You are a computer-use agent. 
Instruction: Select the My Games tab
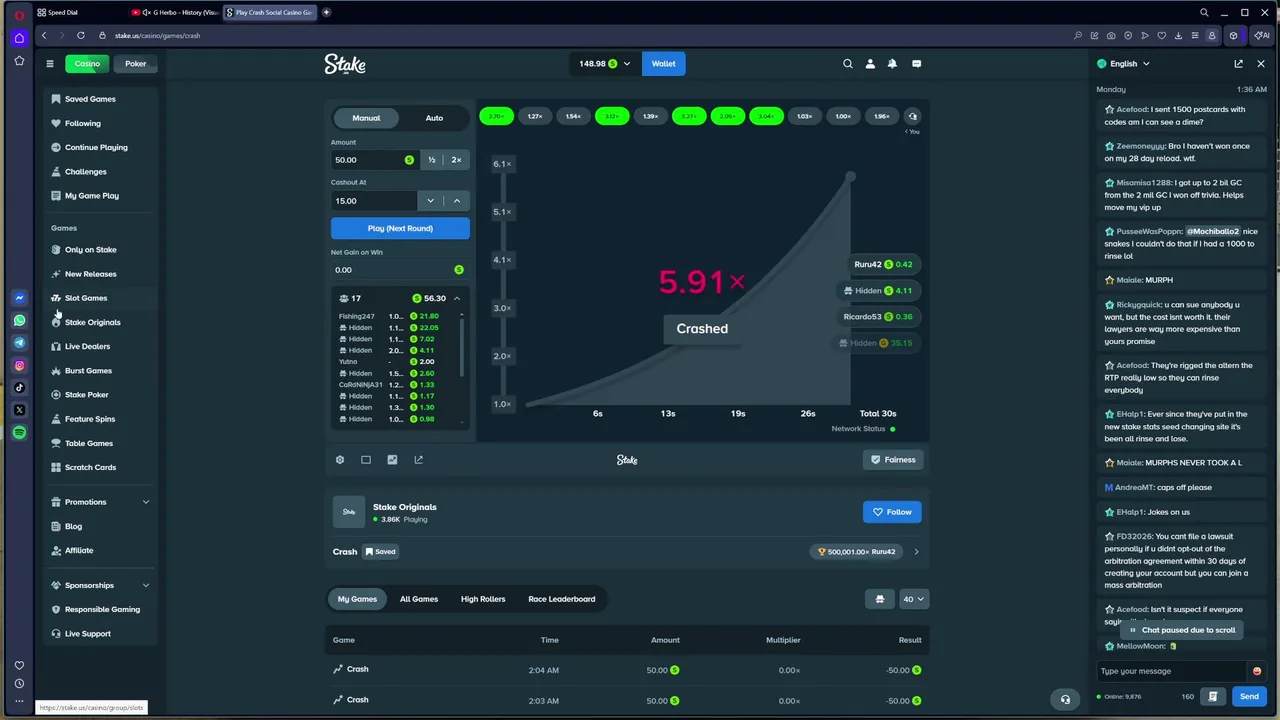click(357, 599)
